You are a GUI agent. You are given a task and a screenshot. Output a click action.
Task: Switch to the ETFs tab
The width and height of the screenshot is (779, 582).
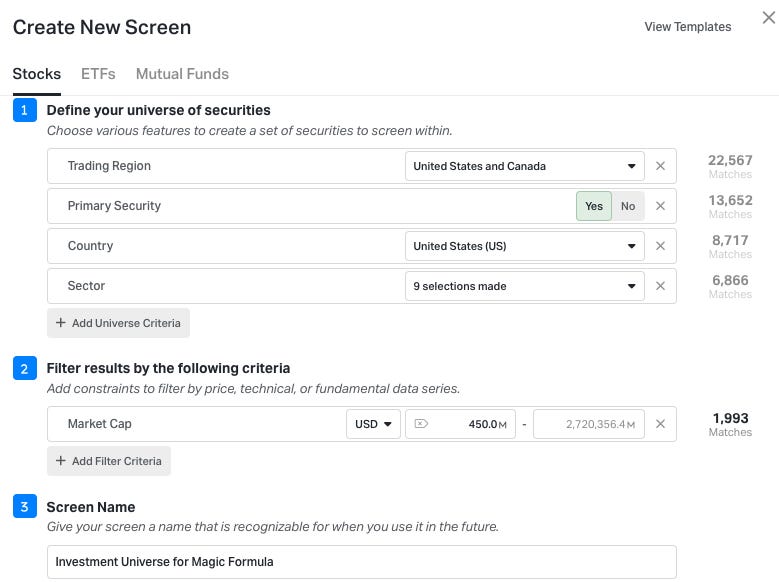click(x=98, y=74)
